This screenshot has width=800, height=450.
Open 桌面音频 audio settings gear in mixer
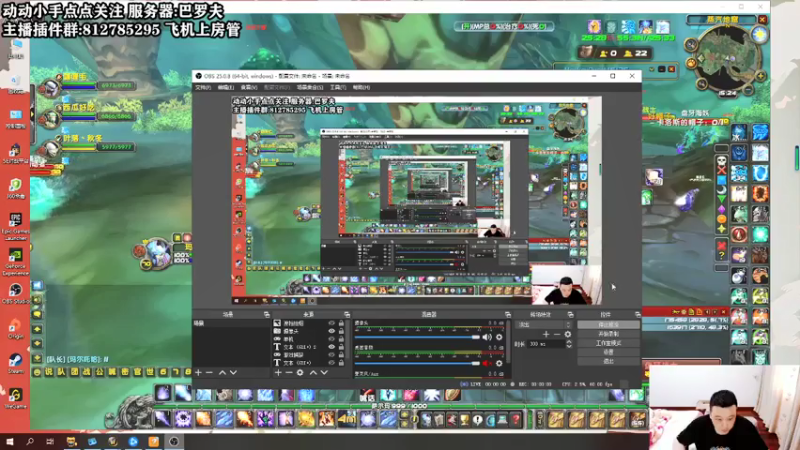(x=499, y=363)
